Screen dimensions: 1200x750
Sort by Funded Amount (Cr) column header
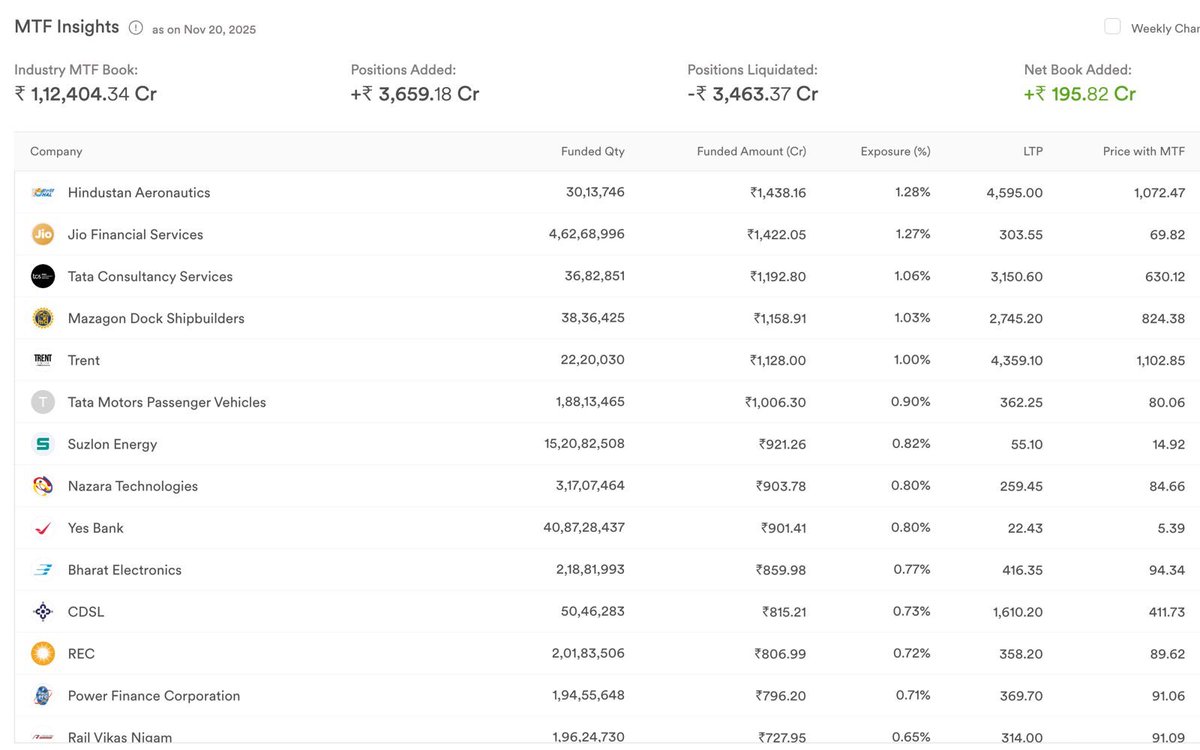(x=751, y=151)
